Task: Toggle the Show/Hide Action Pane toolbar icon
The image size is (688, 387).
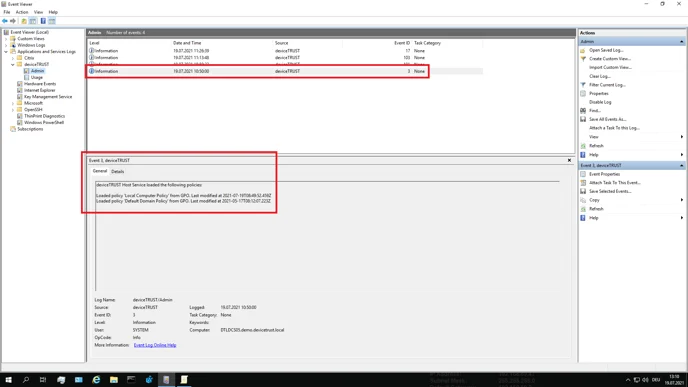Action: 52,21
